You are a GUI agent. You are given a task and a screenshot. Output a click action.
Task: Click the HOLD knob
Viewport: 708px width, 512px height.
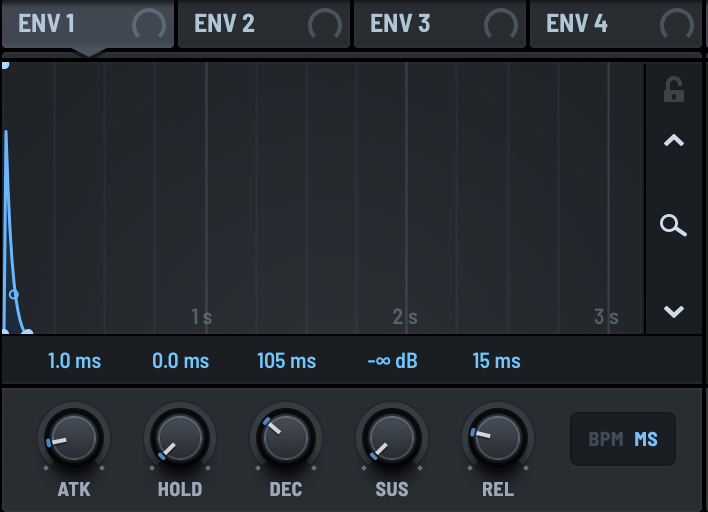click(x=180, y=438)
